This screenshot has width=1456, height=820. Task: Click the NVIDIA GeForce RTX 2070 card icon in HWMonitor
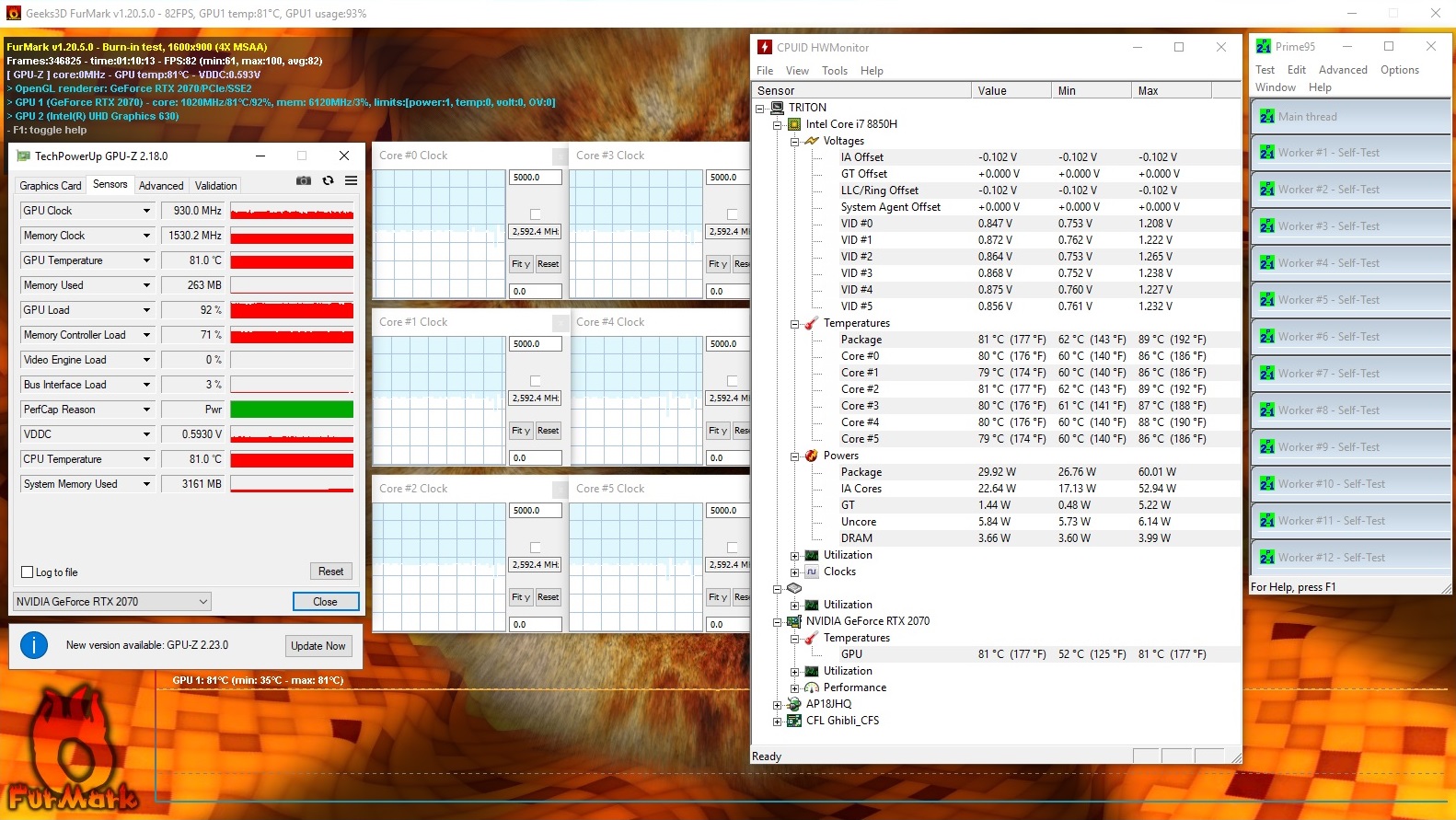[x=794, y=621]
